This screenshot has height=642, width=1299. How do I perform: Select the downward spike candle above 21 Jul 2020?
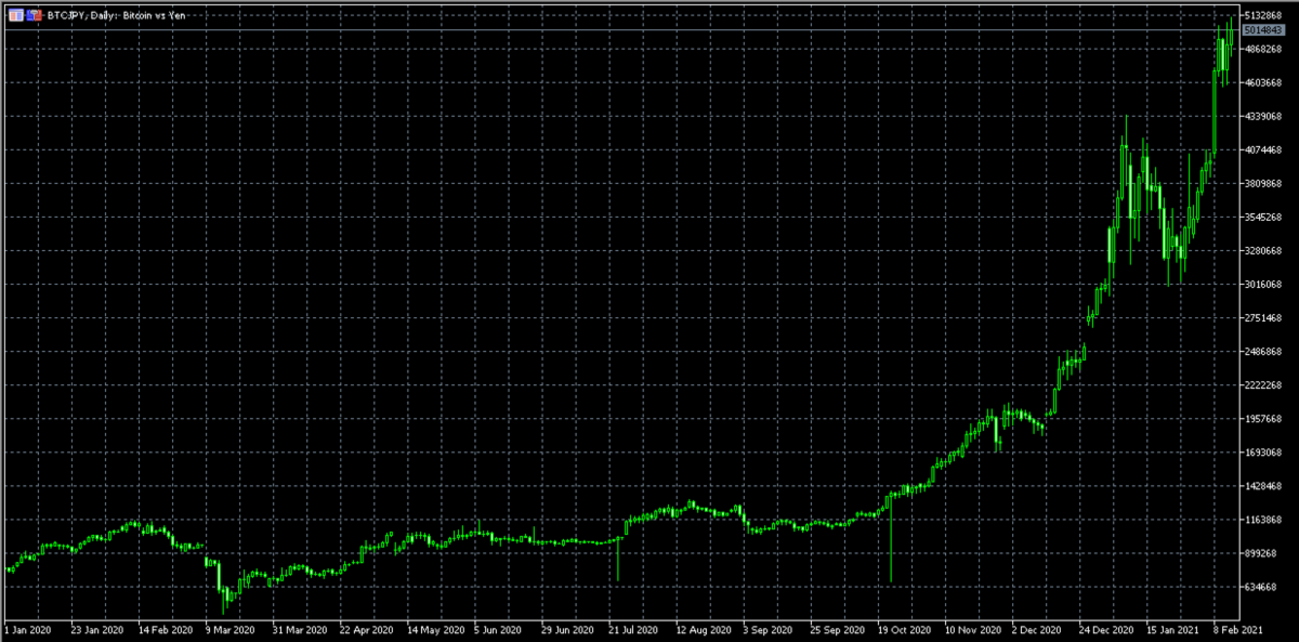(x=618, y=560)
